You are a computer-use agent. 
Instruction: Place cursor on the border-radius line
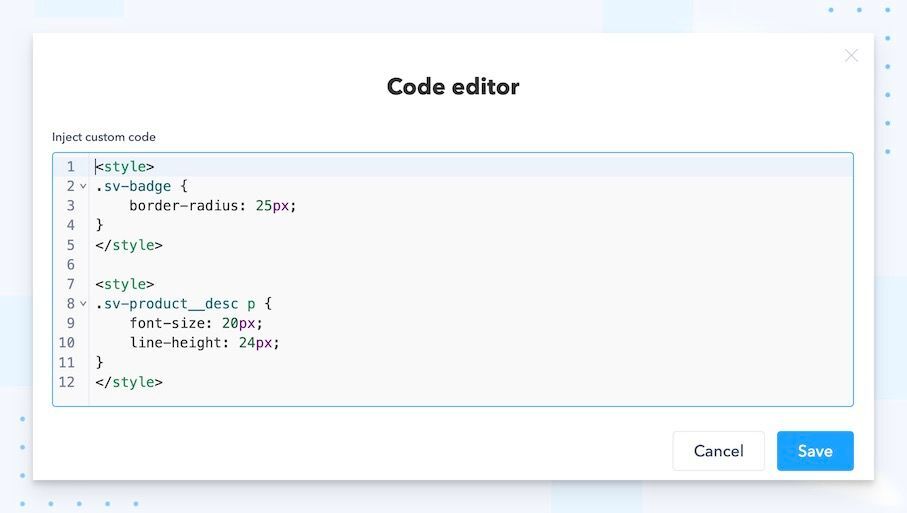[x=212, y=206]
